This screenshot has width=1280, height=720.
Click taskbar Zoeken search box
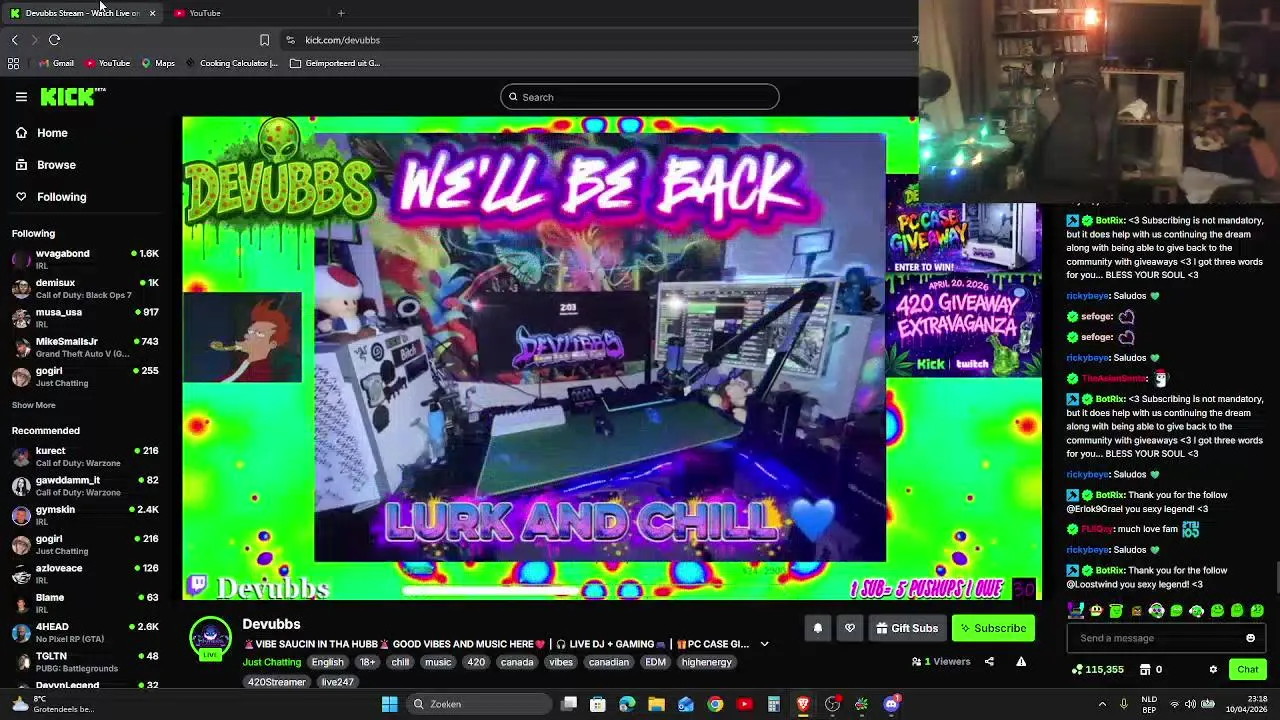pos(479,704)
